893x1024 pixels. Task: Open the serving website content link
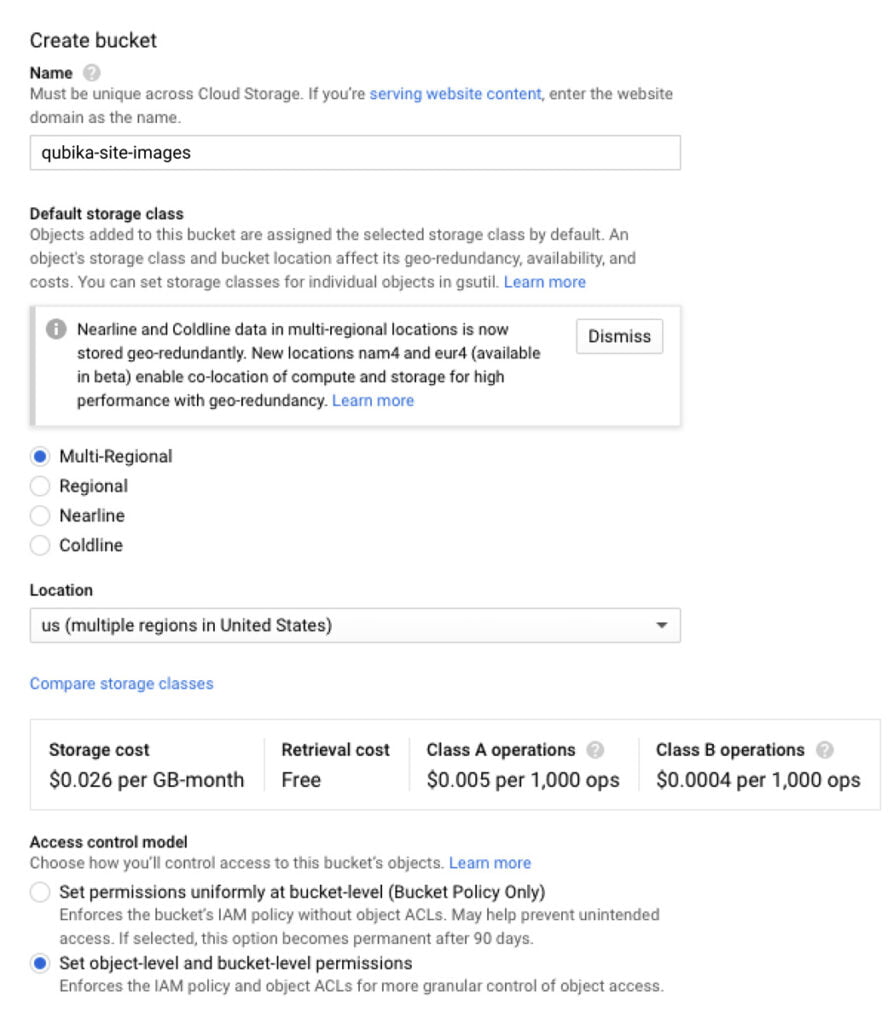(x=454, y=94)
